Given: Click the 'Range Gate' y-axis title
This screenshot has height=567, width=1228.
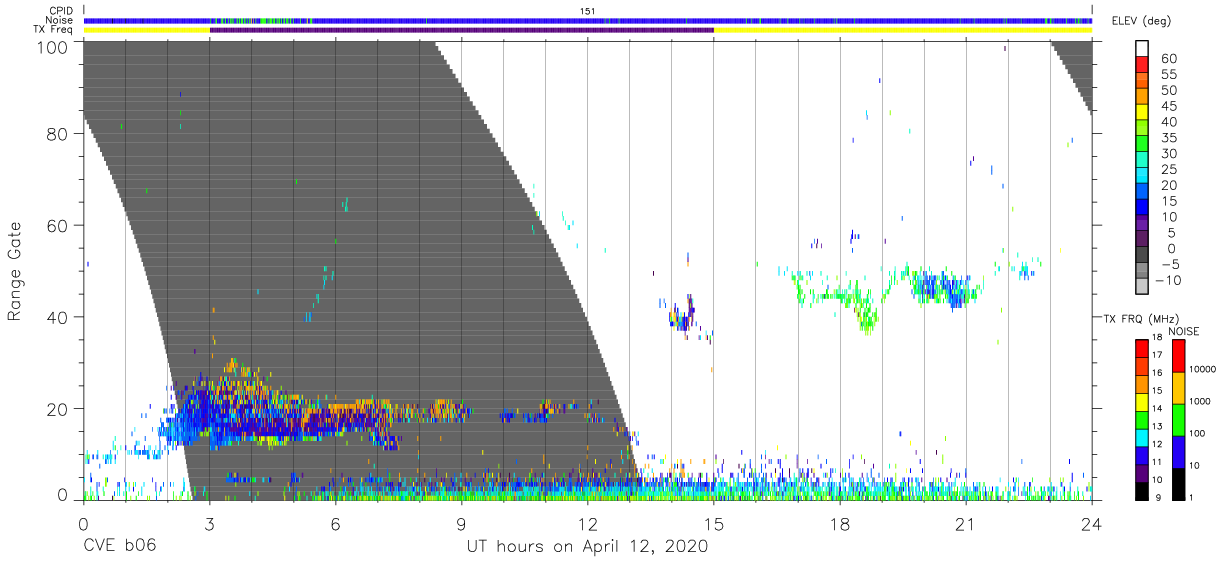Looking at the screenshot, I should 16,271.
